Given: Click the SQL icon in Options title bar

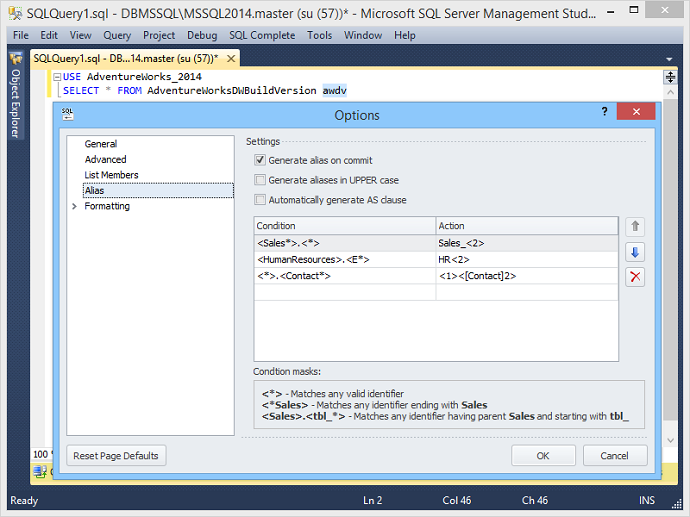Looking at the screenshot, I should click(x=67, y=114).
